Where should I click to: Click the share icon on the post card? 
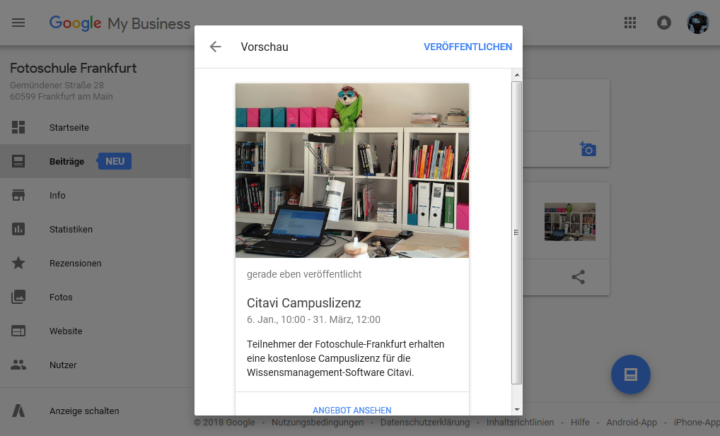(578, 277)
